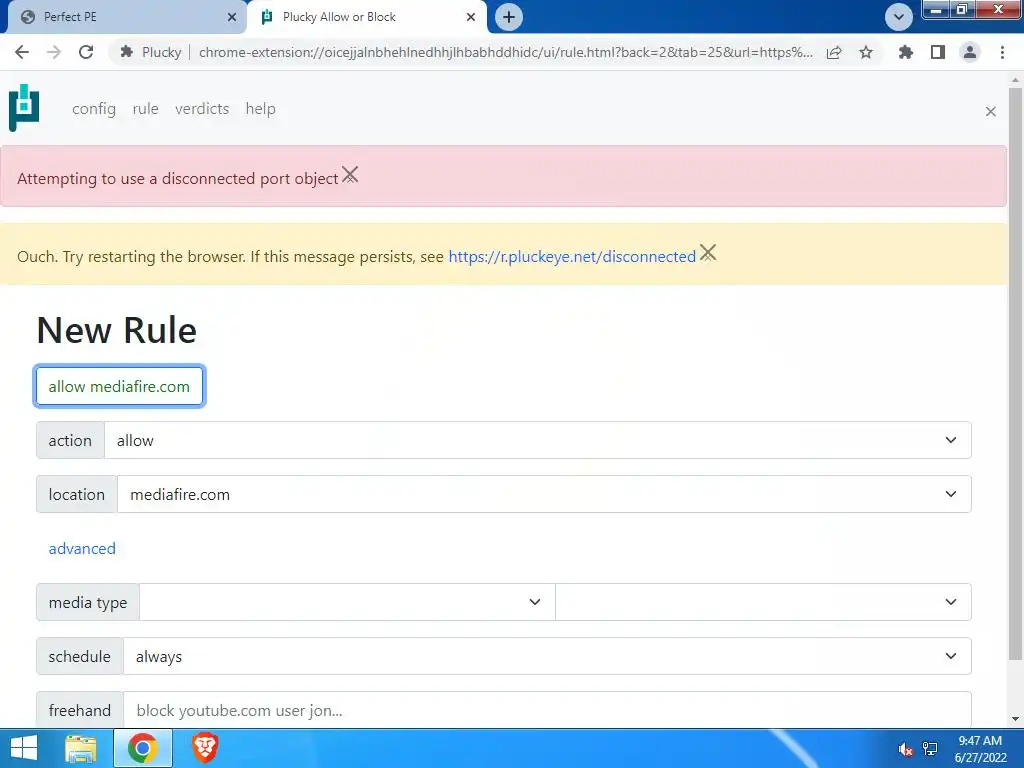Open the rule menu item

pyautogui.click(x=146, y=108)
